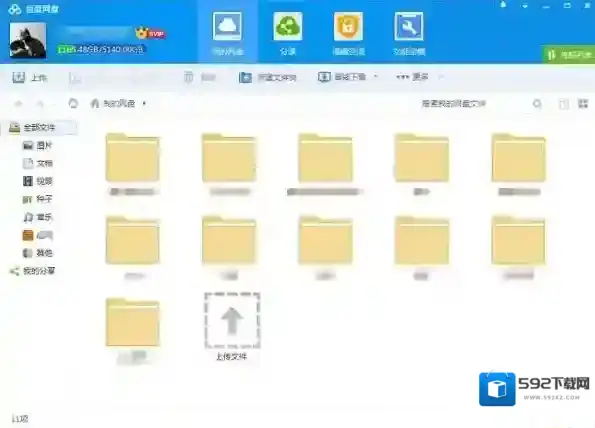Filter by 种子 in the sidebar
This screenshot has width=595, height=428.
coord(37,199)
